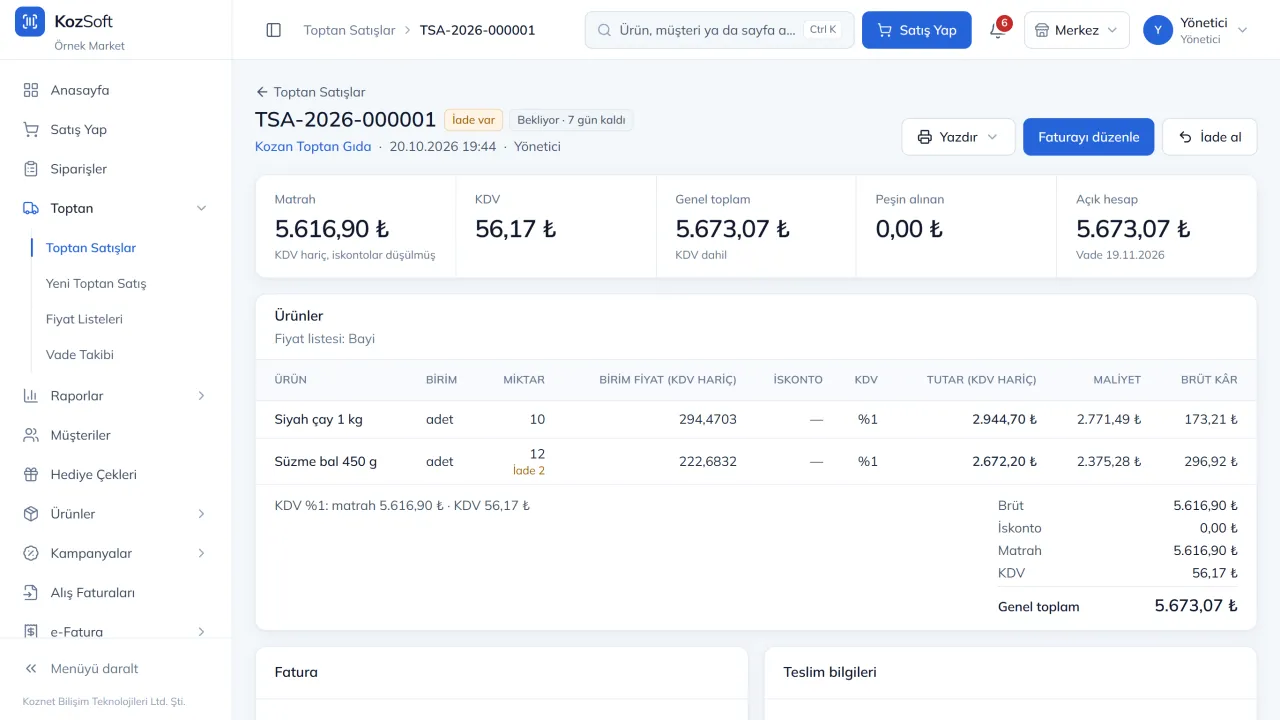Go back via Toptan Satışlar link
The image size is (1280, 720).
click(x=310, y=92)
